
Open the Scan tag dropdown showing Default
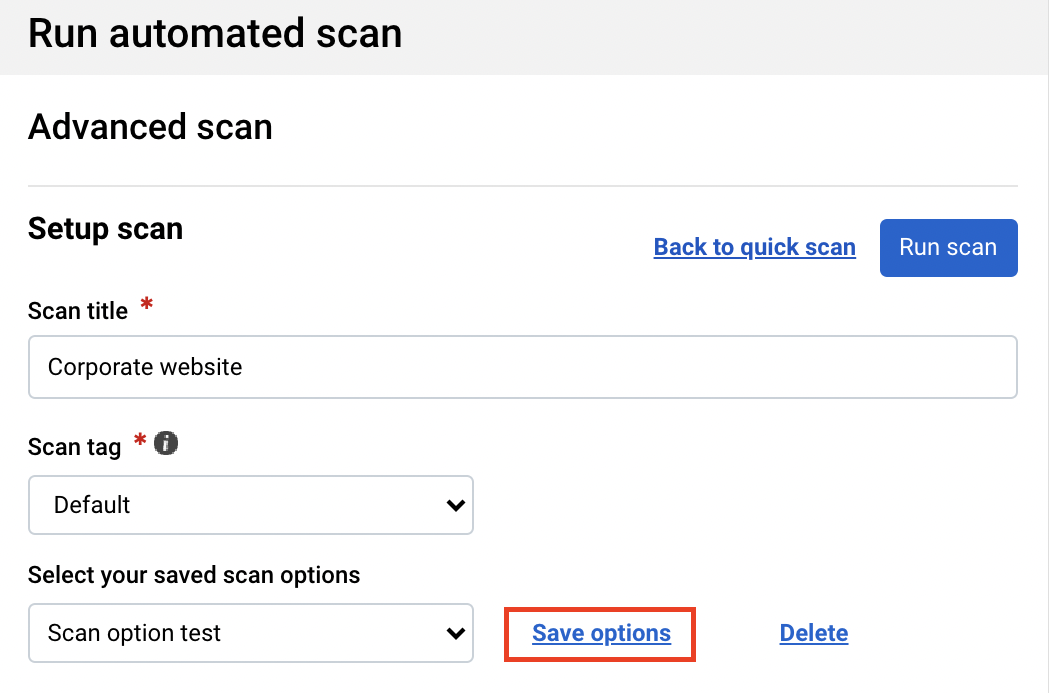click(x=250, y=505)
